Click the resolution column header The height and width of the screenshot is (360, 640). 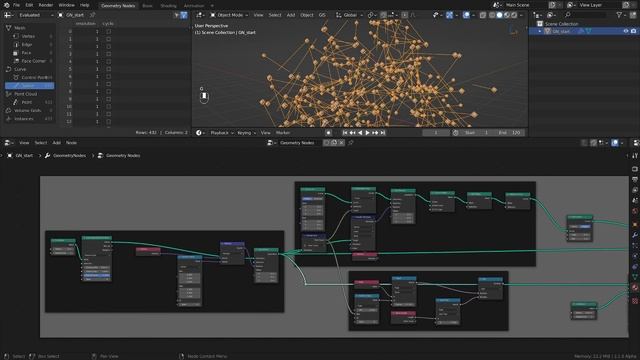click(86, 24)
